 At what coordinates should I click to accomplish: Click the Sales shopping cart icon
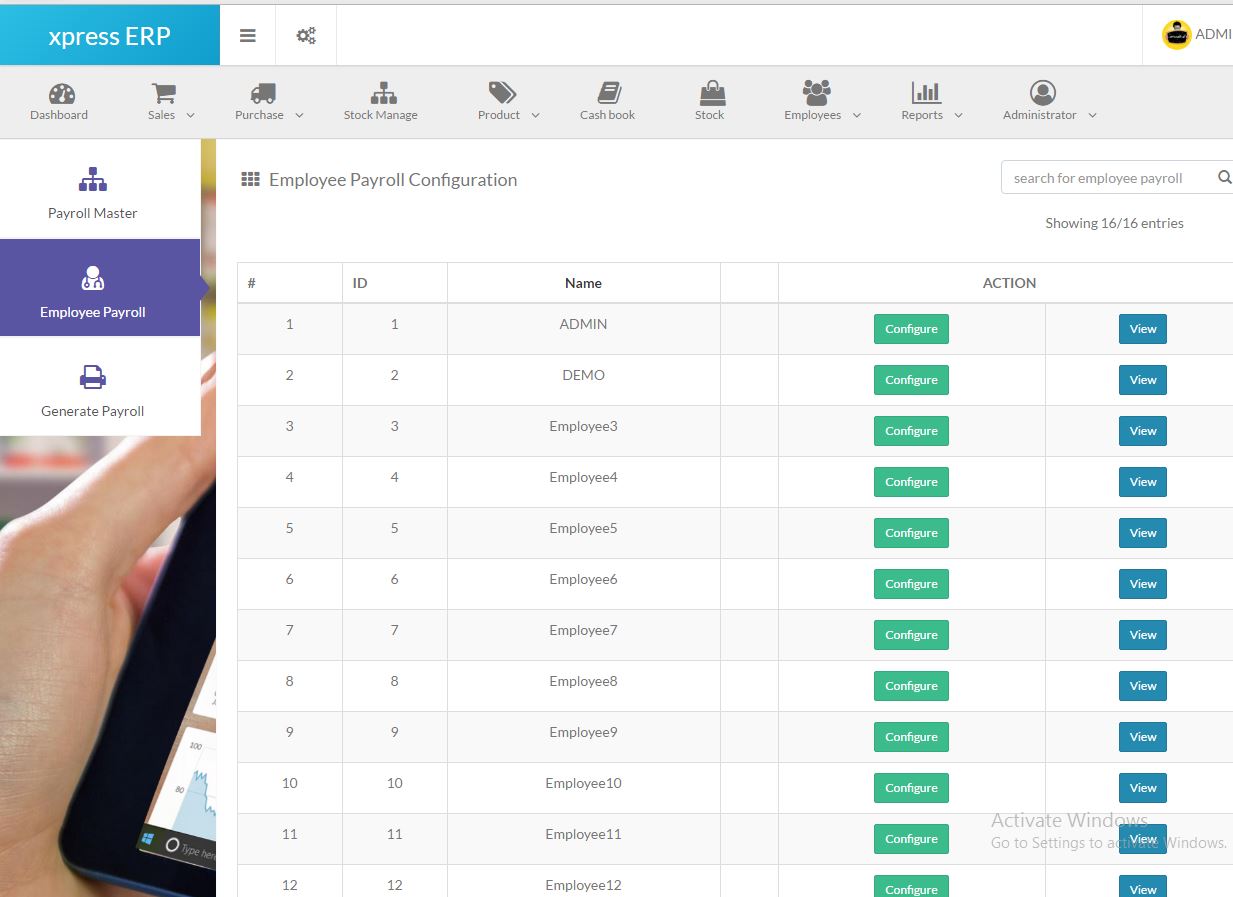pyautogui.click(x=163, y=93)
